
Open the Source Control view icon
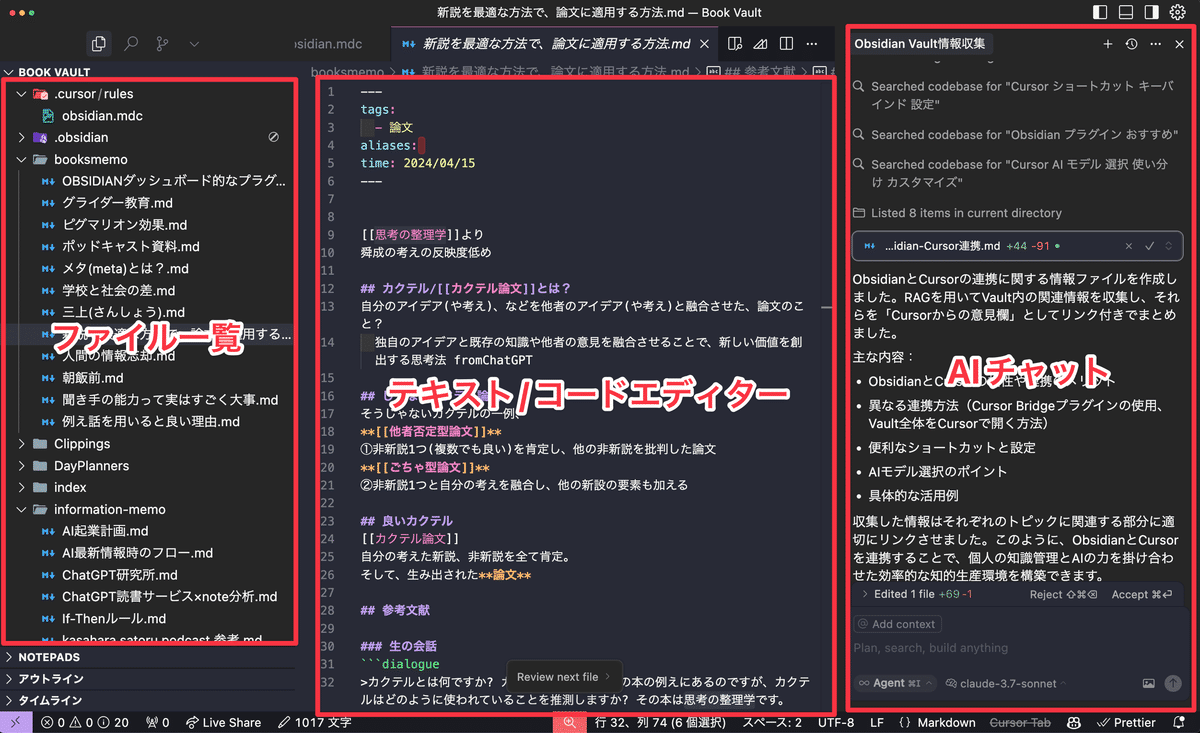(x=162, y=44)
